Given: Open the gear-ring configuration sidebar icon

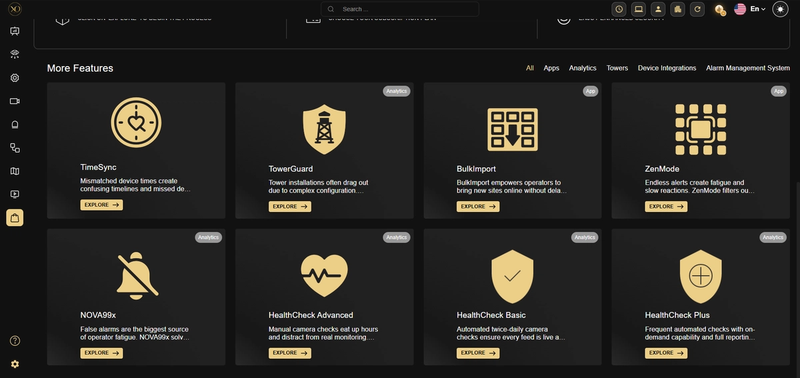Looking at the screenshot, I should pyautogui.click(x=15, y=78).
